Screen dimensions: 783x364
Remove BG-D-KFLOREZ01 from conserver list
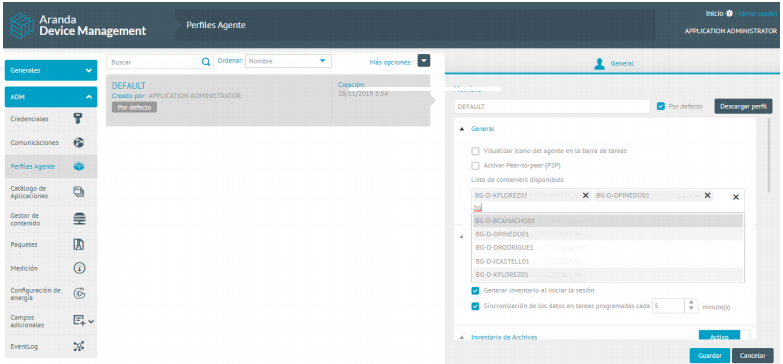point(585,195)
